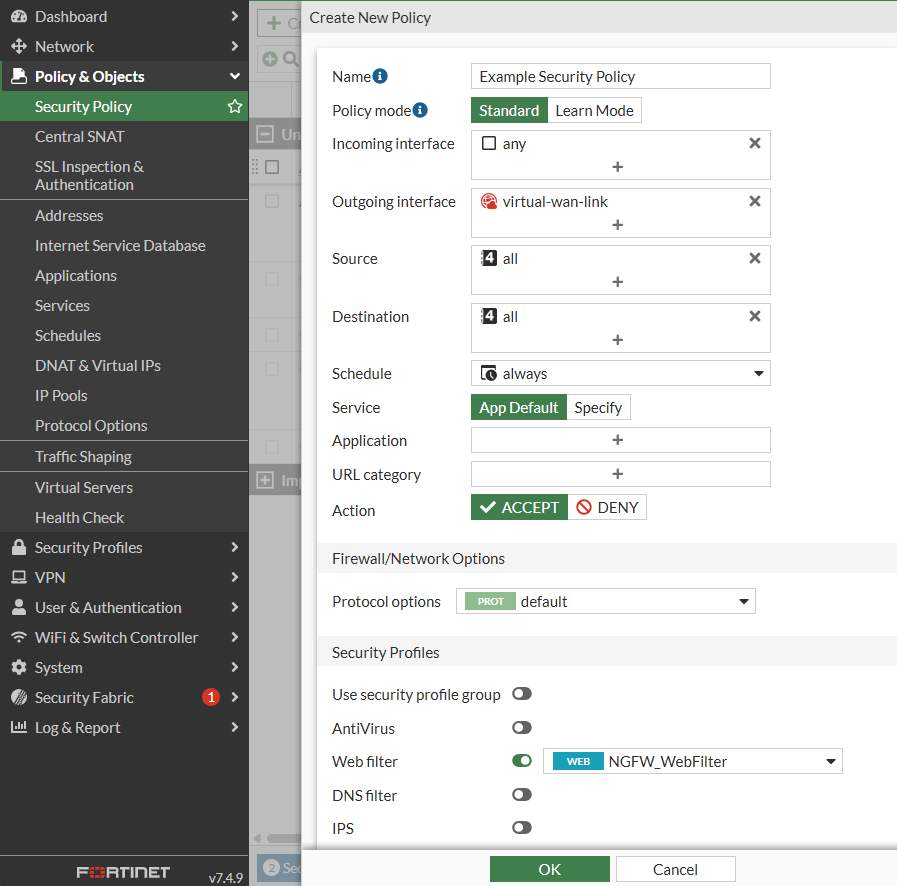Add entry to Outgoing interface via plus
897x886 pixels.
tap(617, 225)
